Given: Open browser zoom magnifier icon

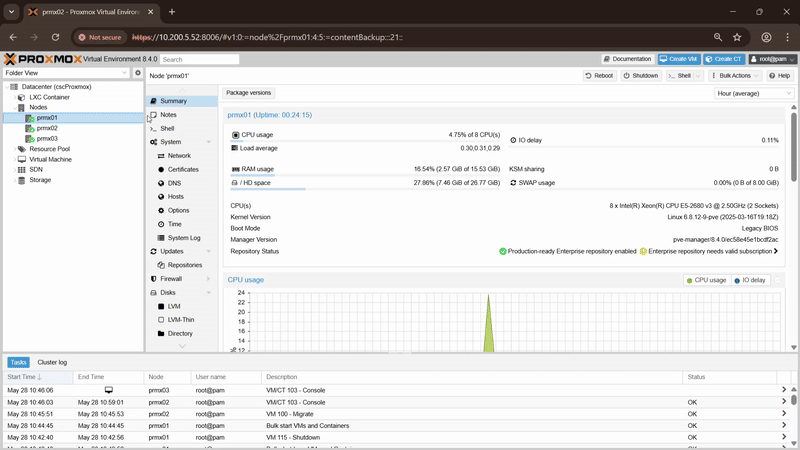Looking at the screenshot, I should tap(718, 37).
